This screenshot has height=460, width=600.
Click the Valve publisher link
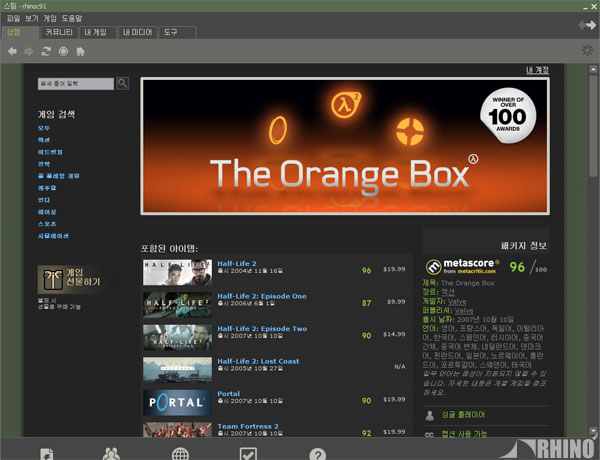[464, 310]
